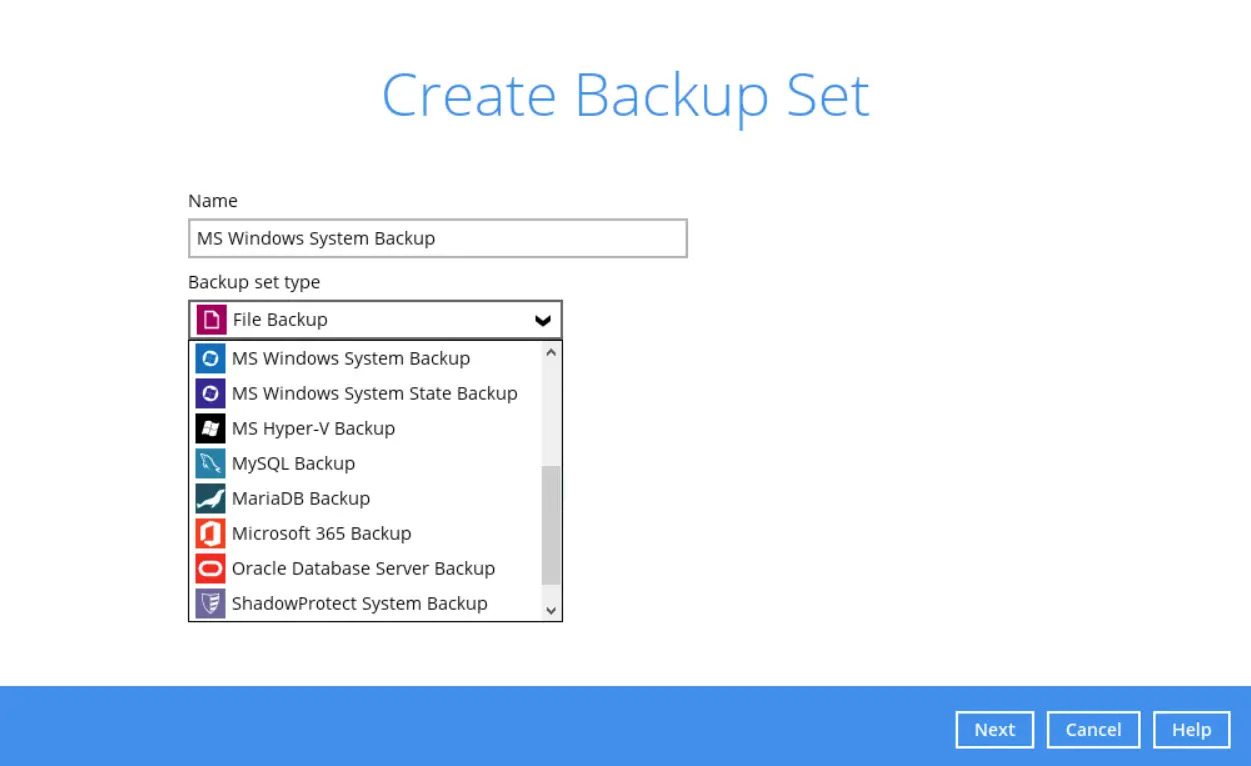Image resolution: width=1251 pixels, height=766 pixels.
Task: Click the dropdown list scrollbar thumb
Action: point(551,525)
